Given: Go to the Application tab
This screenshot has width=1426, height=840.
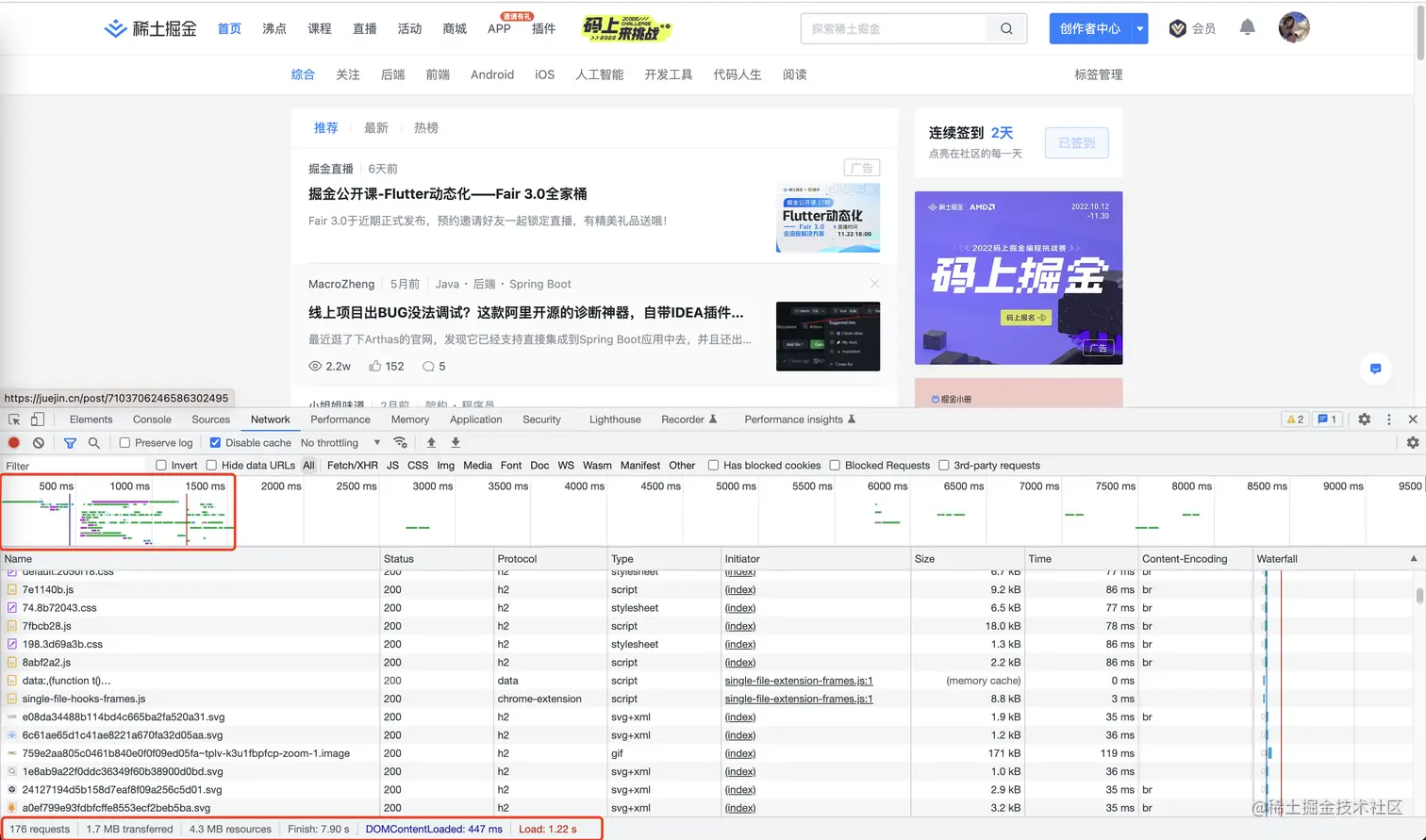Looking at the screenshot, I should click(x=475, y=420).
